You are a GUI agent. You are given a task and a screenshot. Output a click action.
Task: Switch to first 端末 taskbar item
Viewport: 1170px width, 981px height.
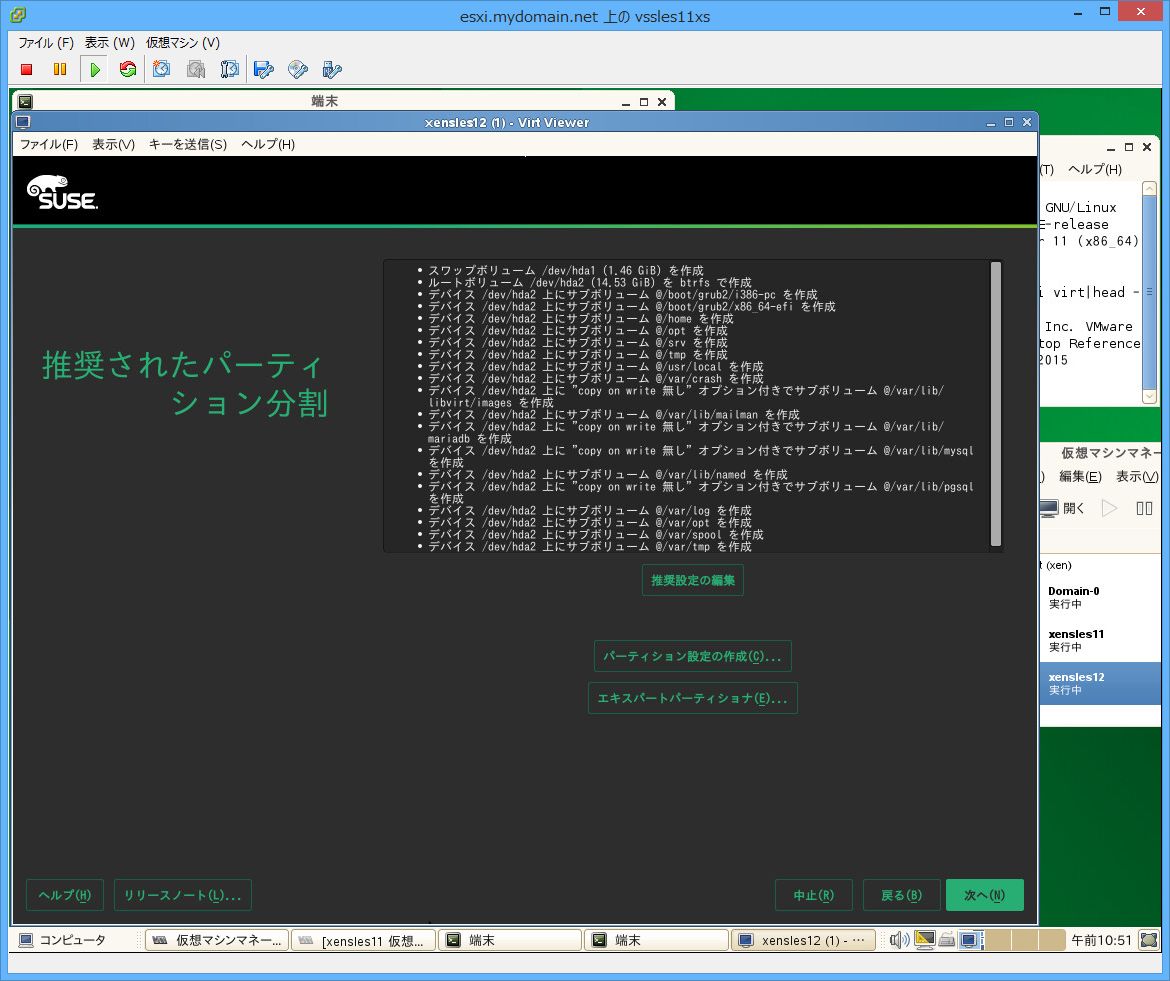[x=510, y=940]
